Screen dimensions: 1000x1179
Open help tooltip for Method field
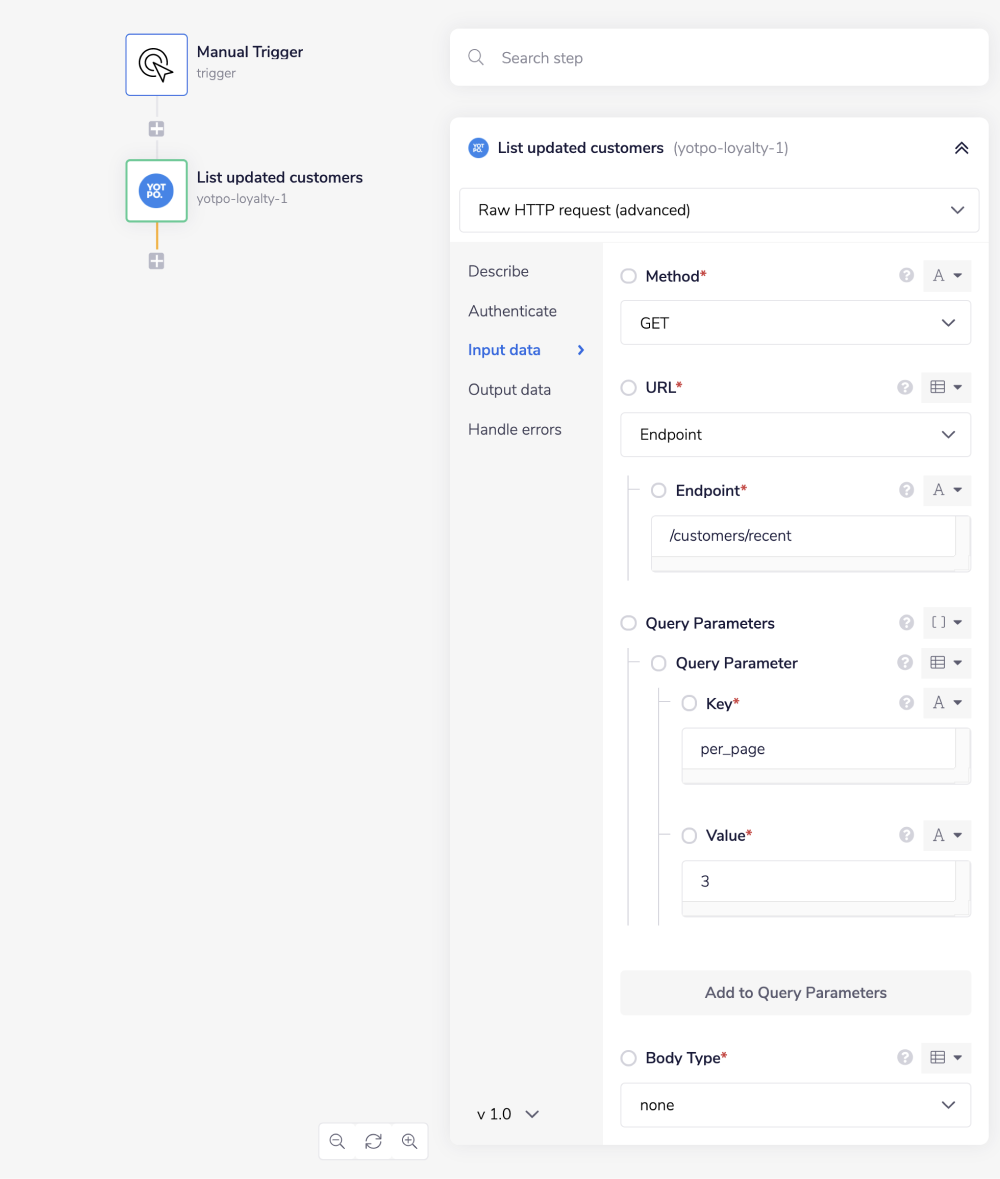[x=906, y=276]
